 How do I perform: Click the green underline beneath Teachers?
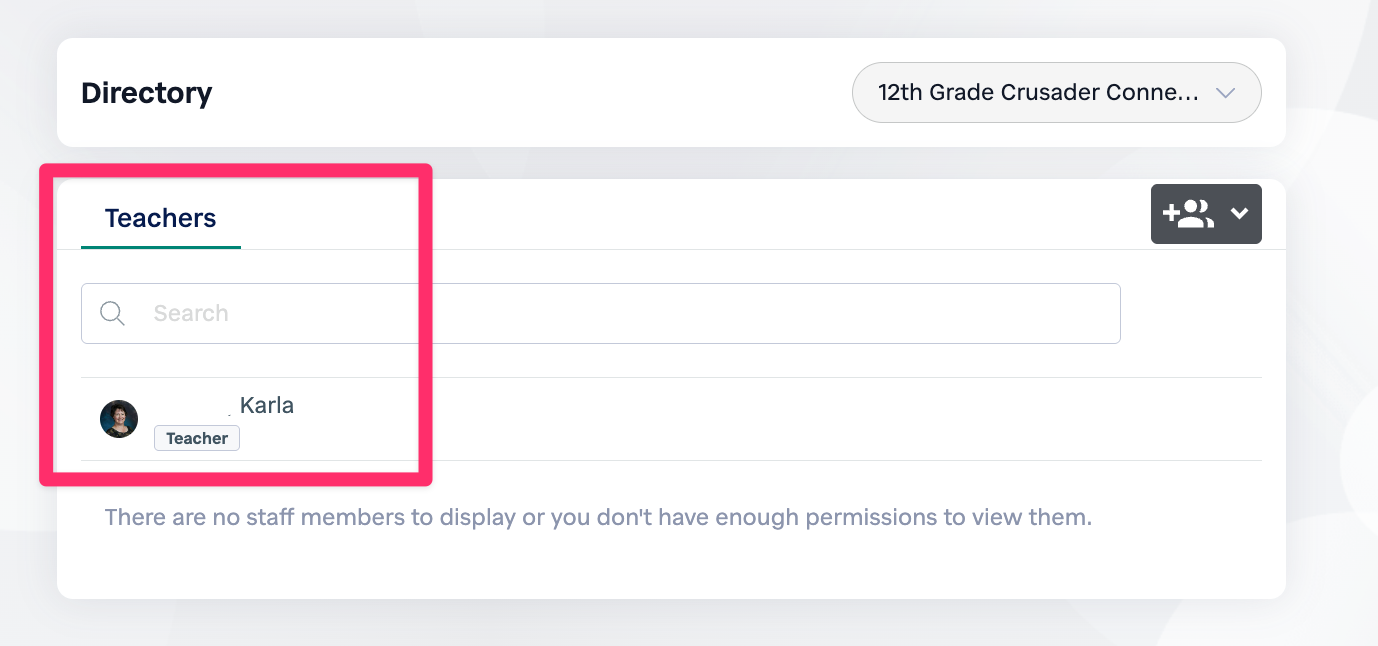click(x=160, y=246)
